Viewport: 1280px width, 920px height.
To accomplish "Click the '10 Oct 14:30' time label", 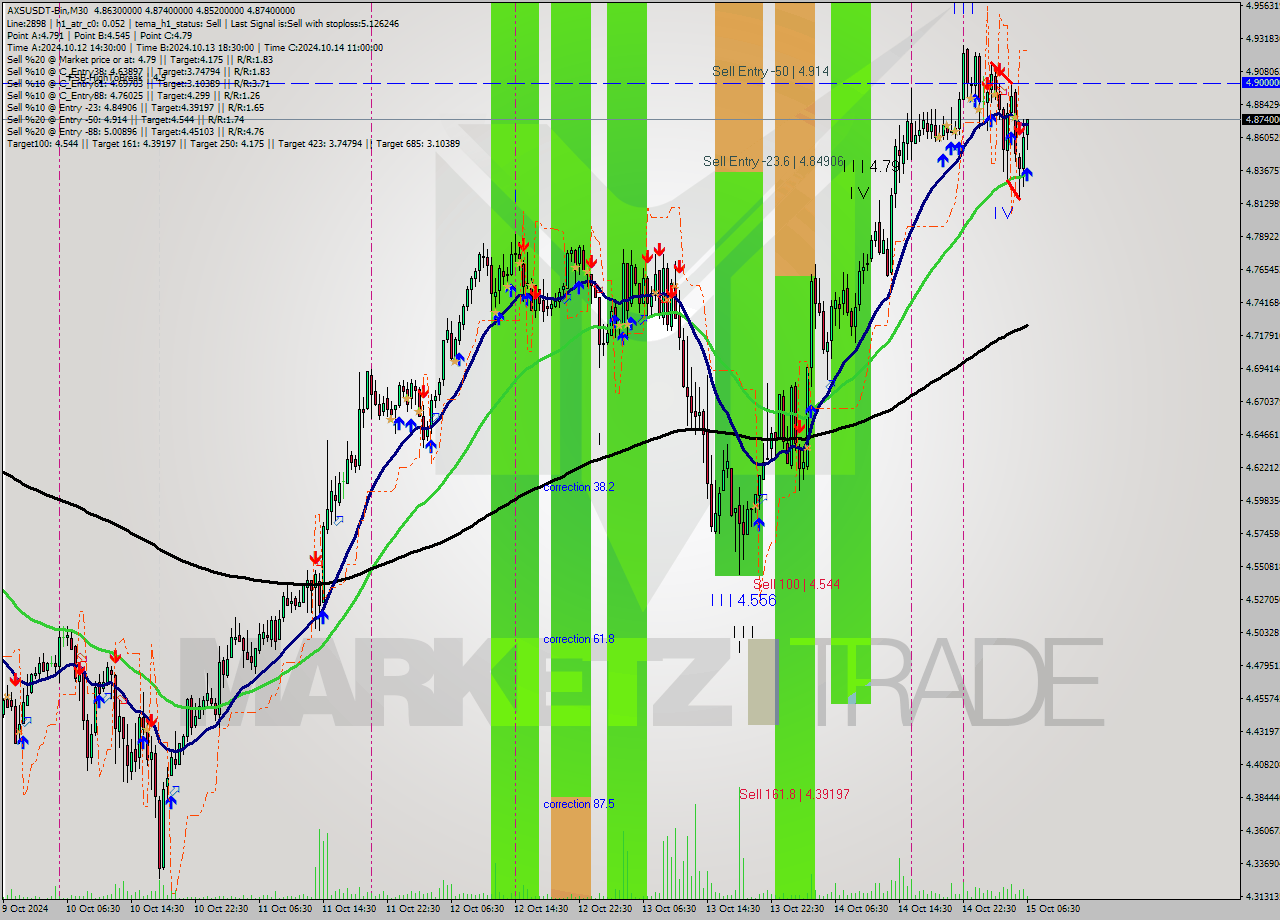I will (156, 909).
